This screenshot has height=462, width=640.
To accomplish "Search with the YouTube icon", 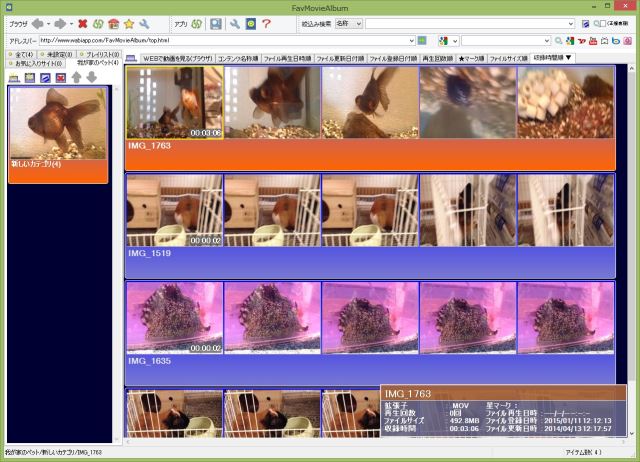I will [x=593, y=40].
